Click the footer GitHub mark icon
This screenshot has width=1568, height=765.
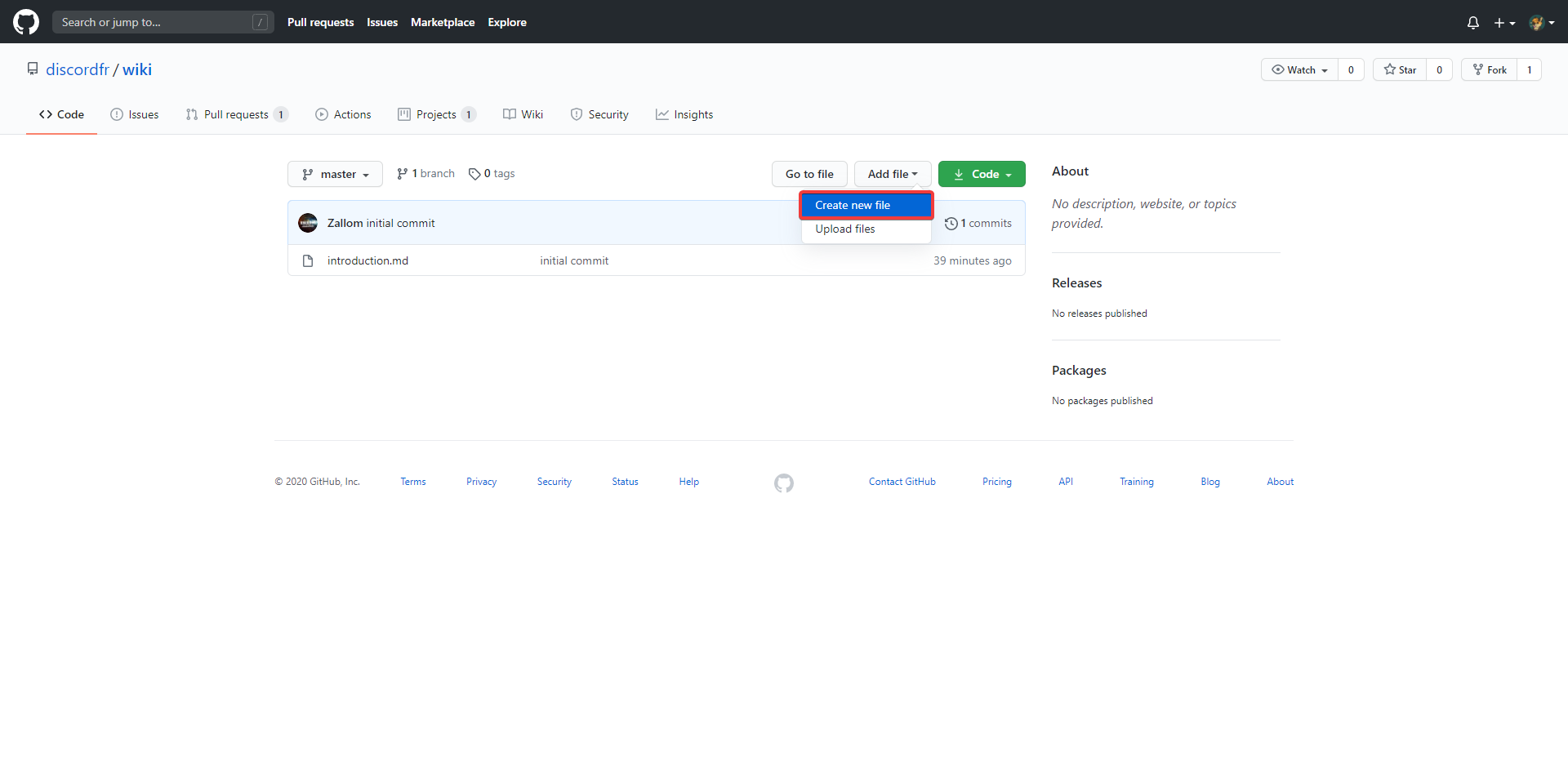click(784, 483)
